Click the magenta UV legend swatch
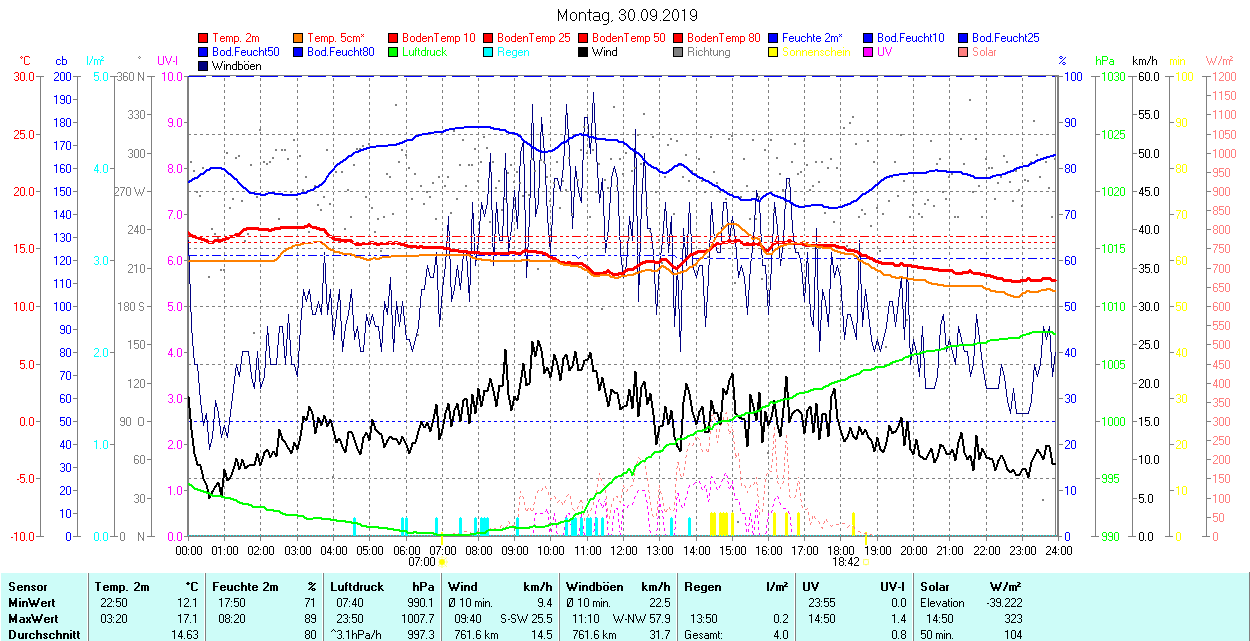The height and width of the screenshot is (641, 1250). [868, 52]
